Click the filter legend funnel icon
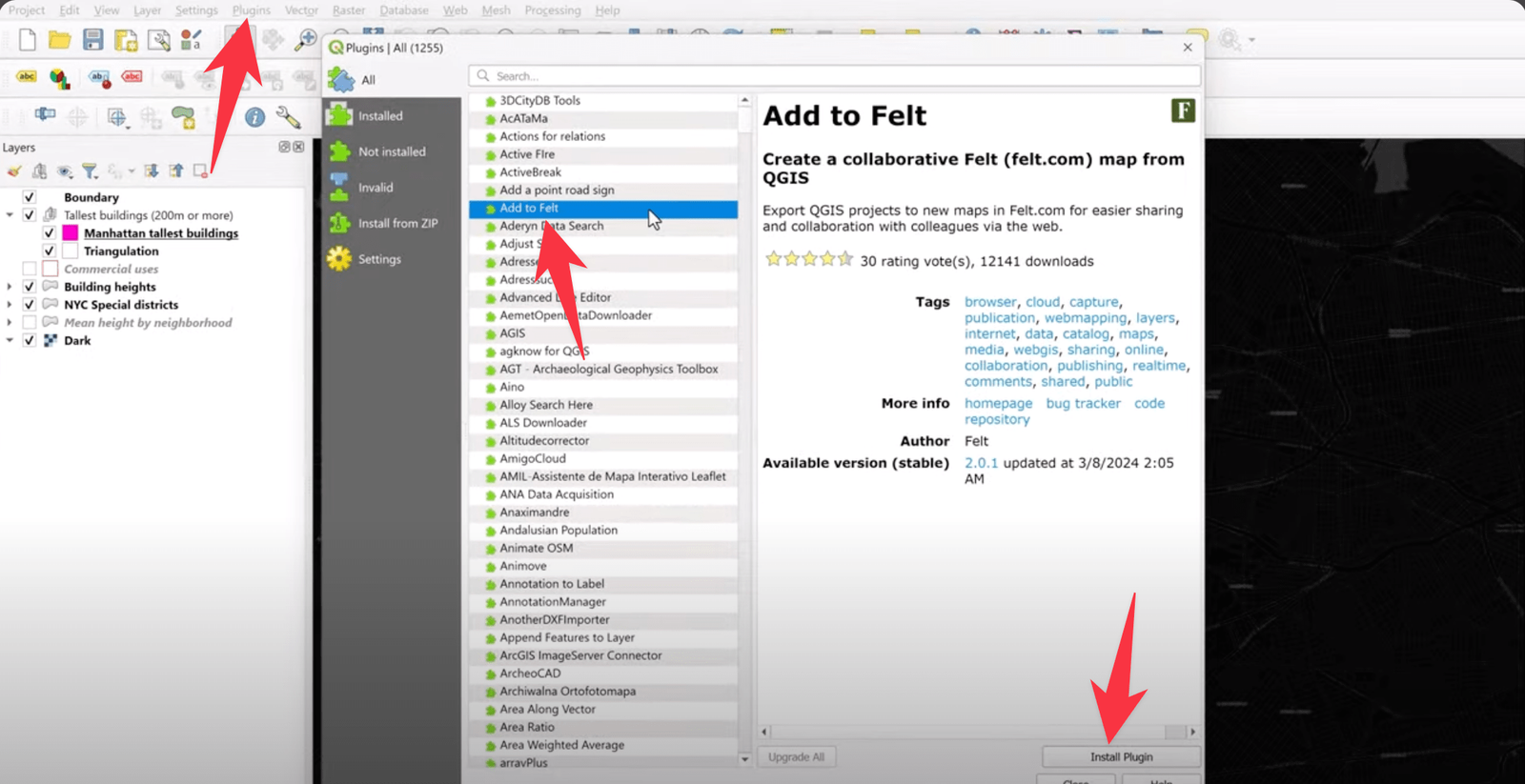Viewport: 1525px width, 784px height. click(90, 171)
